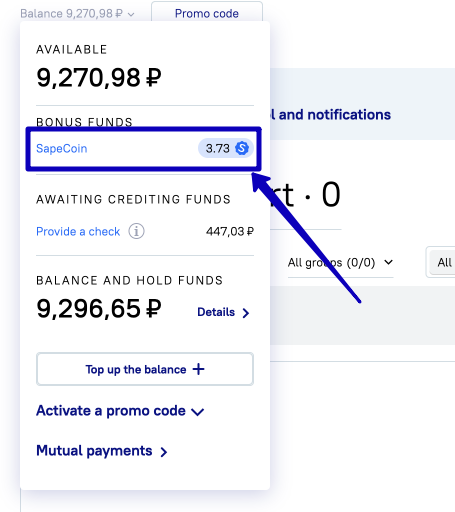Image resolution: width=455 pixels, height=512 pixels.
Task: Open balance Details link
Action: tap(216, 312)
